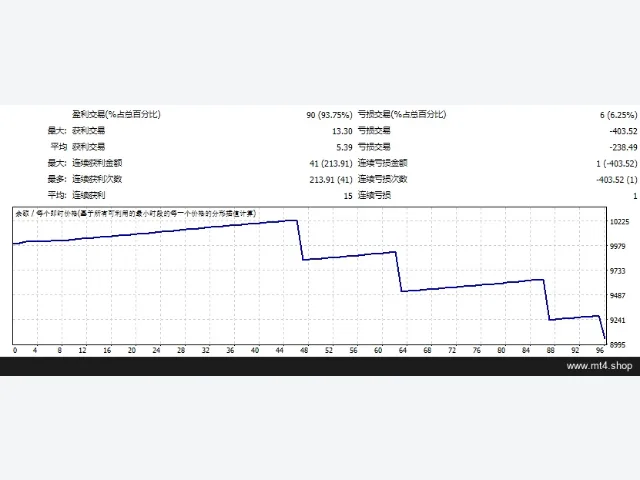The image size is (640, 480).
Task: Click the x-axis label "36"
Action: [230, 350]
